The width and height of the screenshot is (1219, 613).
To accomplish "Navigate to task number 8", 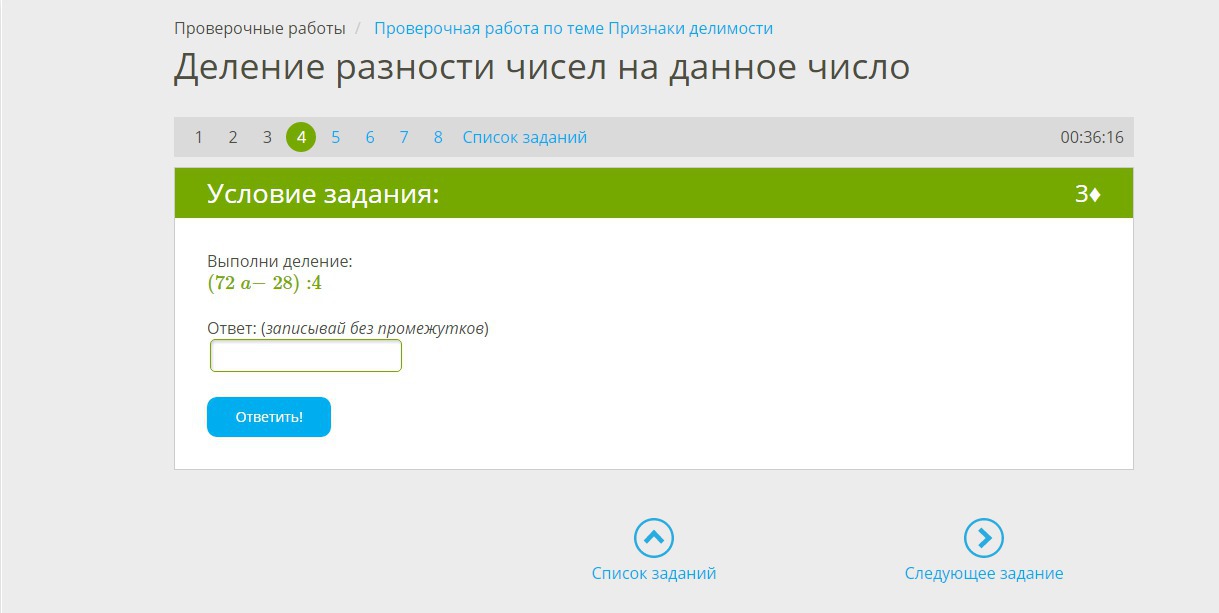I will coord(438,137).
